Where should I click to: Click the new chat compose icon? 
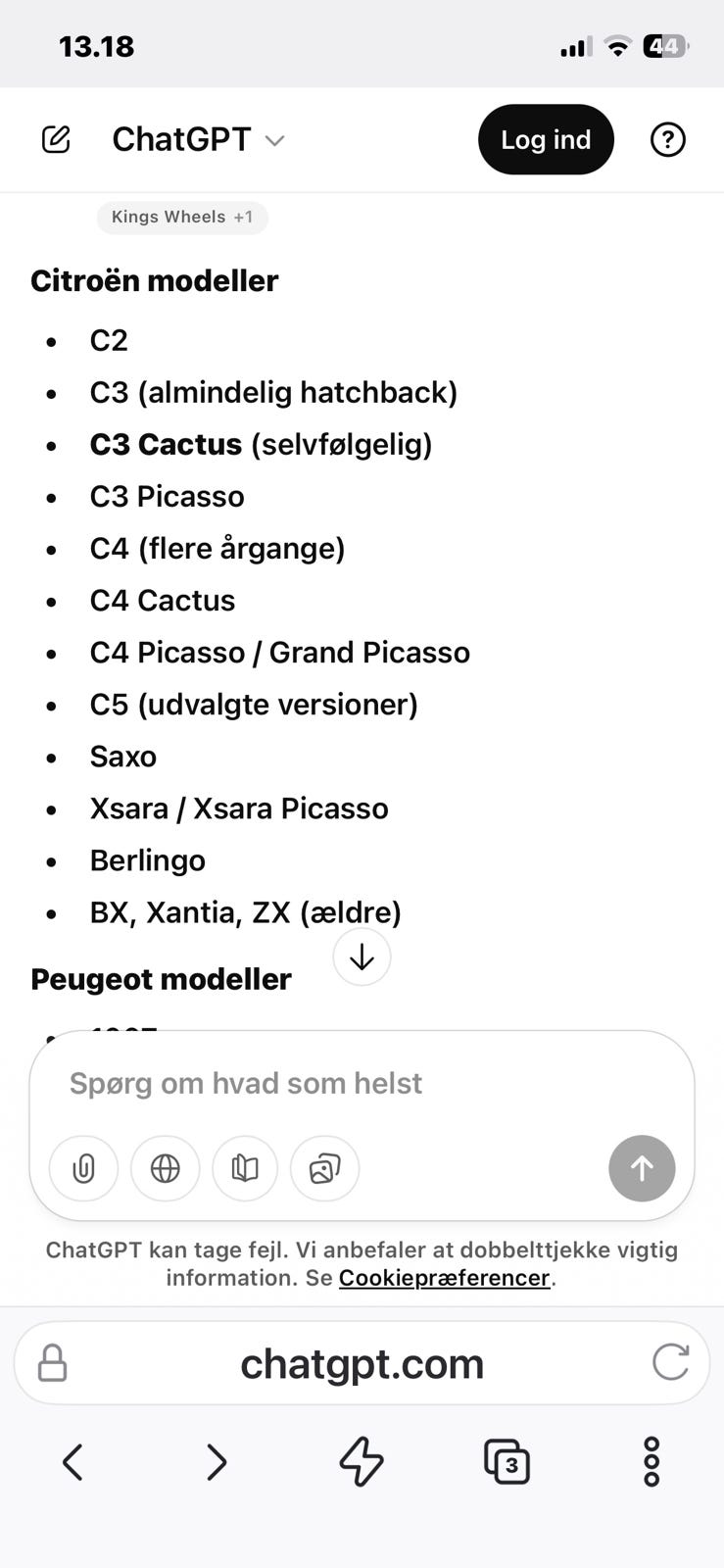(56, 140)
